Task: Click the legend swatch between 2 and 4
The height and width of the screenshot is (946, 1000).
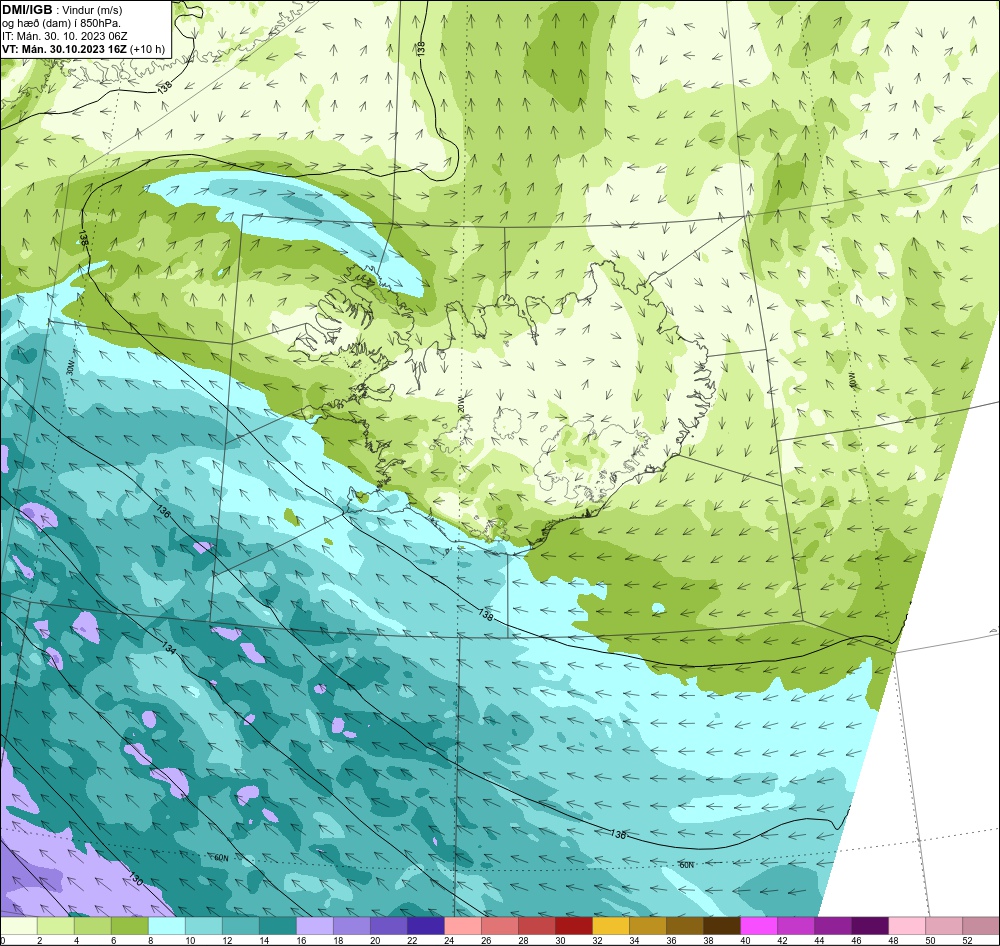Action: tap(56, 926)
